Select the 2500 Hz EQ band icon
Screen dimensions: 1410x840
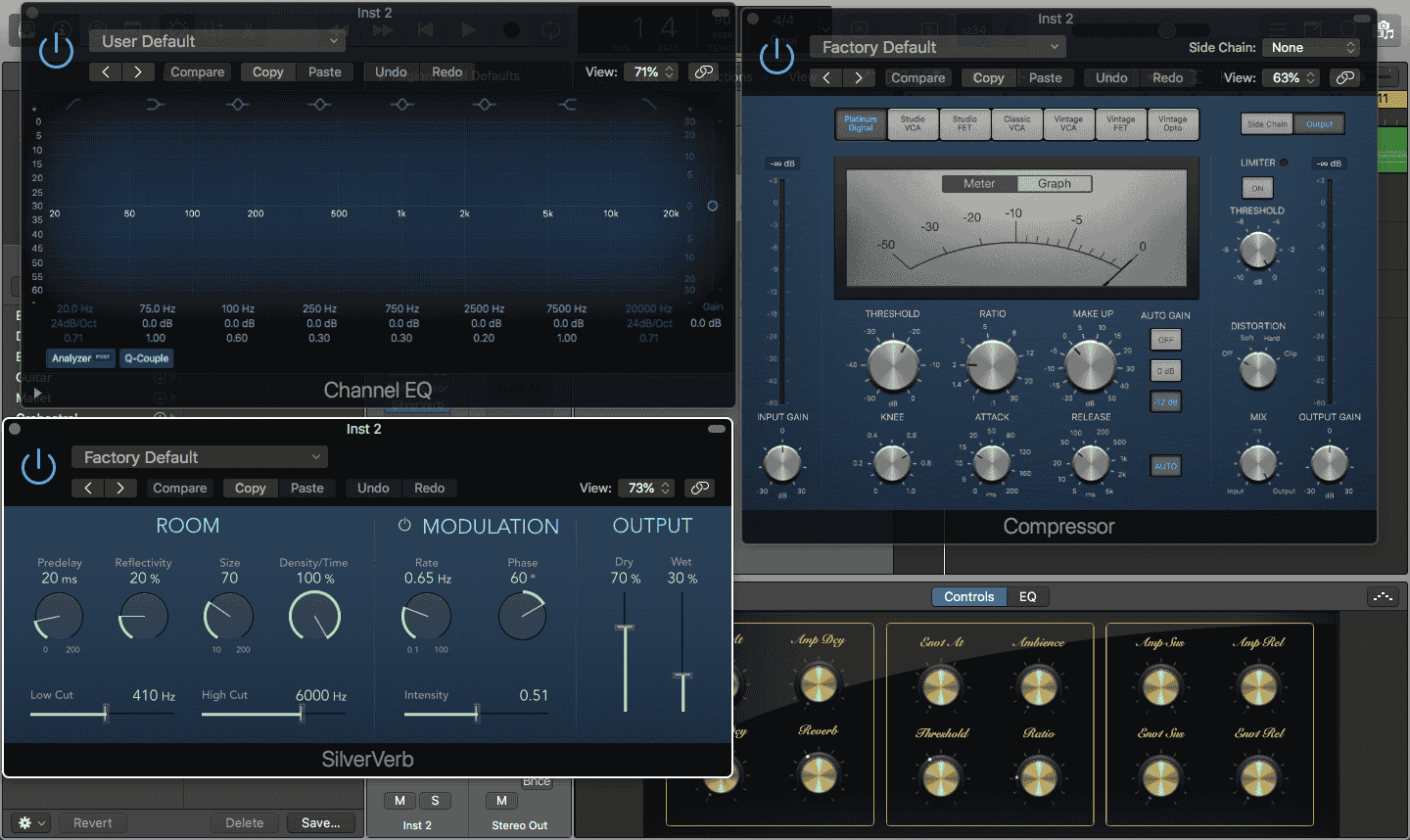pos(485,104)
